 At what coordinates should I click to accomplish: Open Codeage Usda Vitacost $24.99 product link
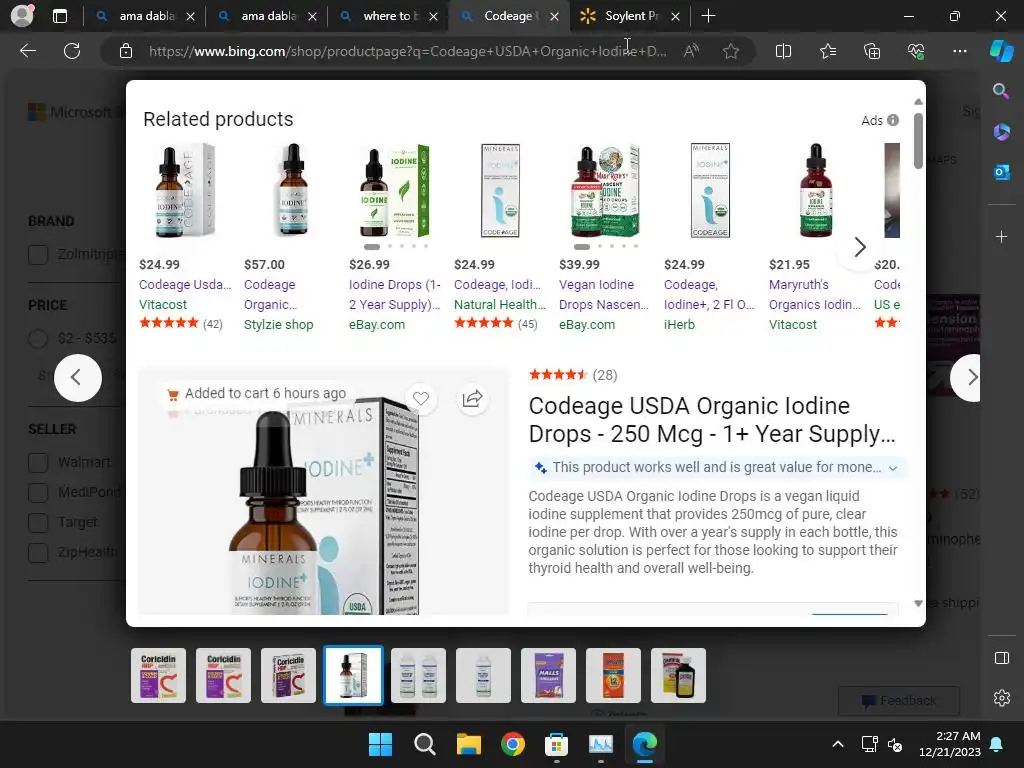(185, 285)
